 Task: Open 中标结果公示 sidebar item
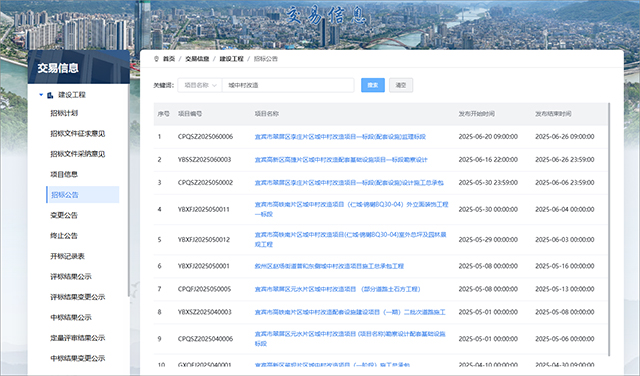coord(71,317)
